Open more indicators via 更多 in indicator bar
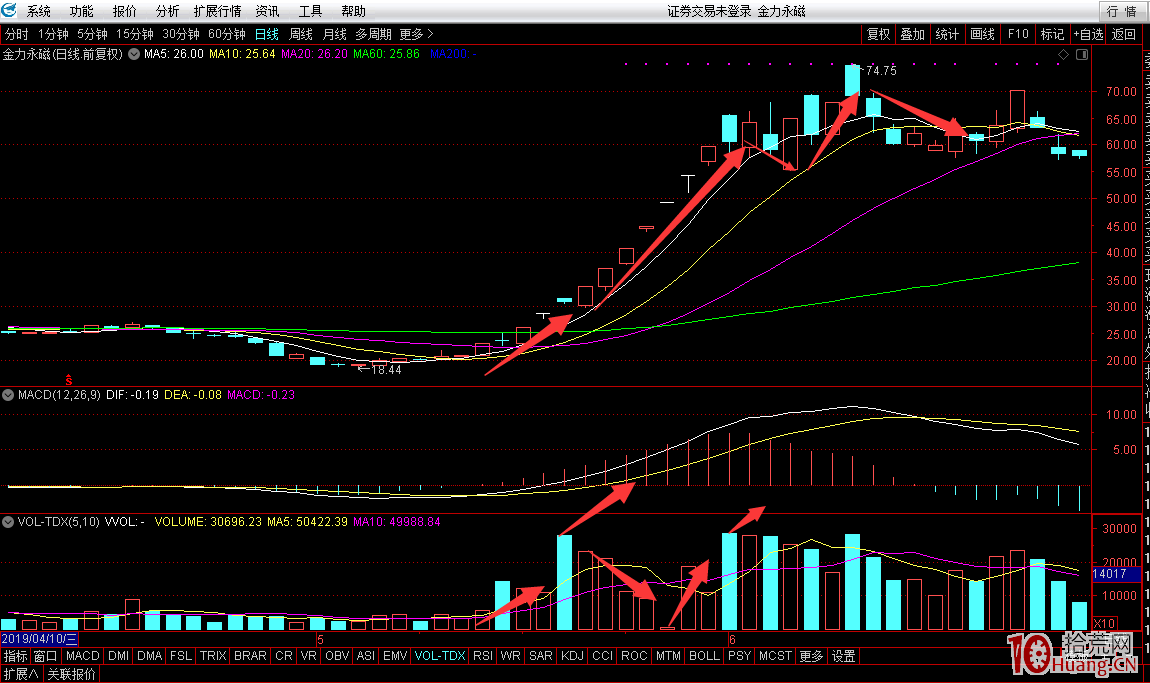This screenshot has width=1150, height=684. tap(811, 656)
